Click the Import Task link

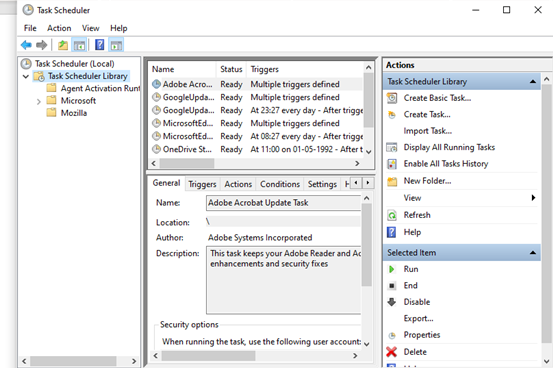pyautogui.click(x=427, y=131)
